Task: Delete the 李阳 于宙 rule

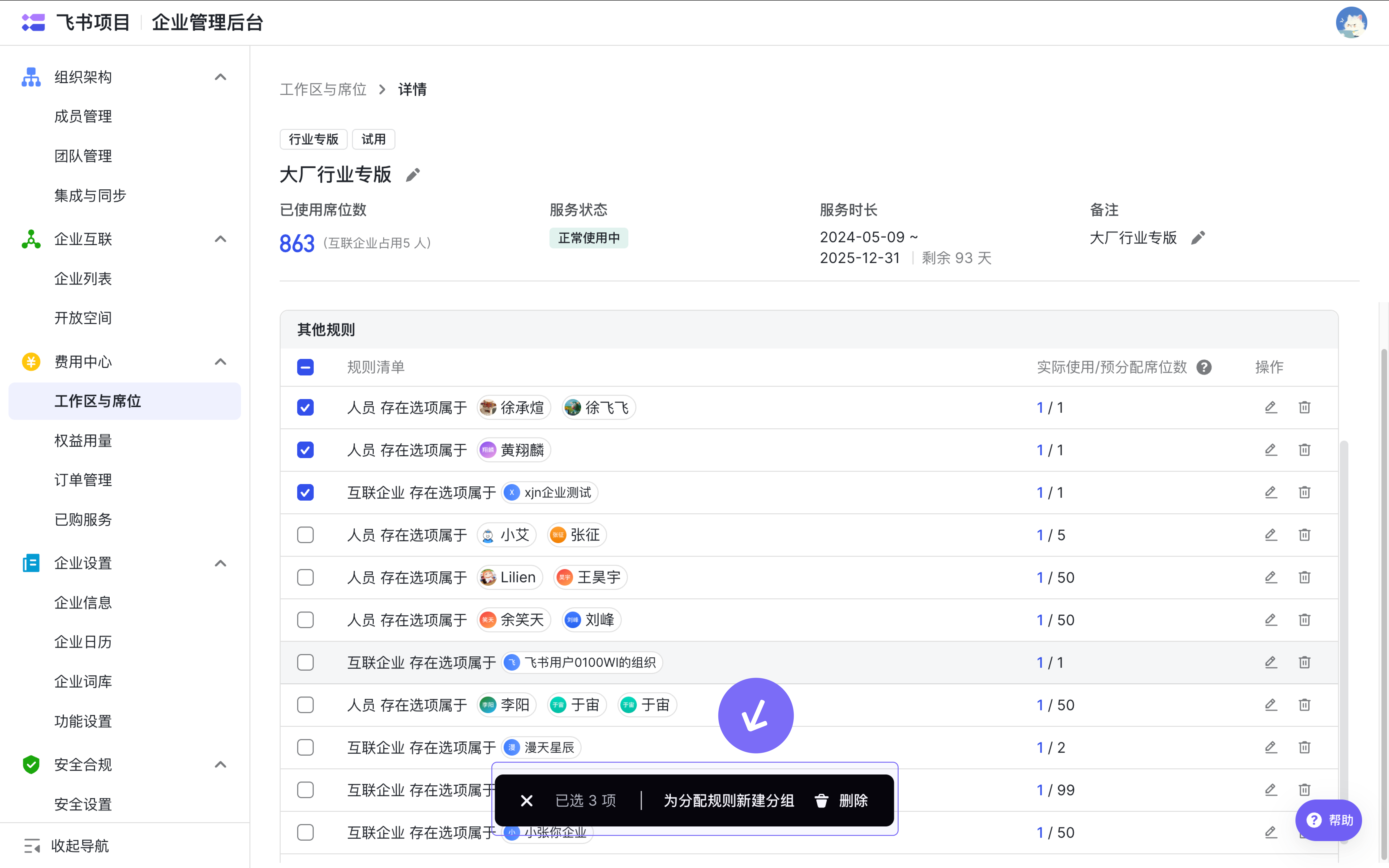Action: coord(1305,705)
